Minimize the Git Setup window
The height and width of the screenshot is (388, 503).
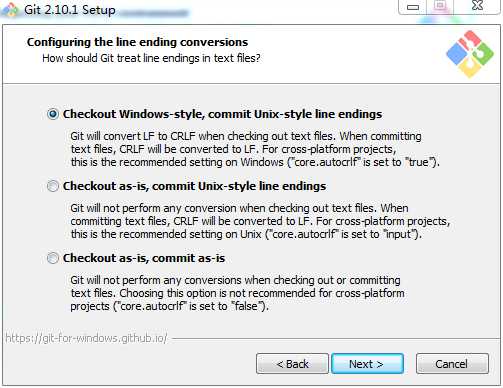point(413,7)
